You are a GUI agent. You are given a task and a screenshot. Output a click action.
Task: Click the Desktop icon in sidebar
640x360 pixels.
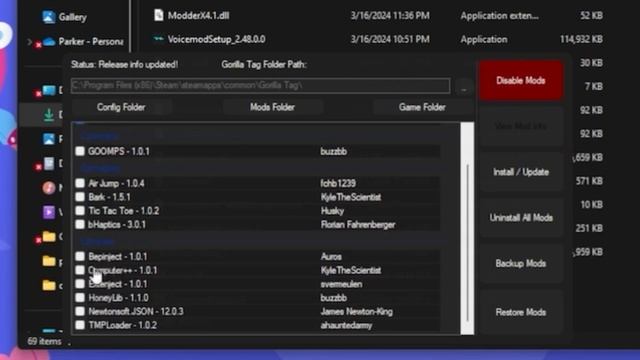49,90
